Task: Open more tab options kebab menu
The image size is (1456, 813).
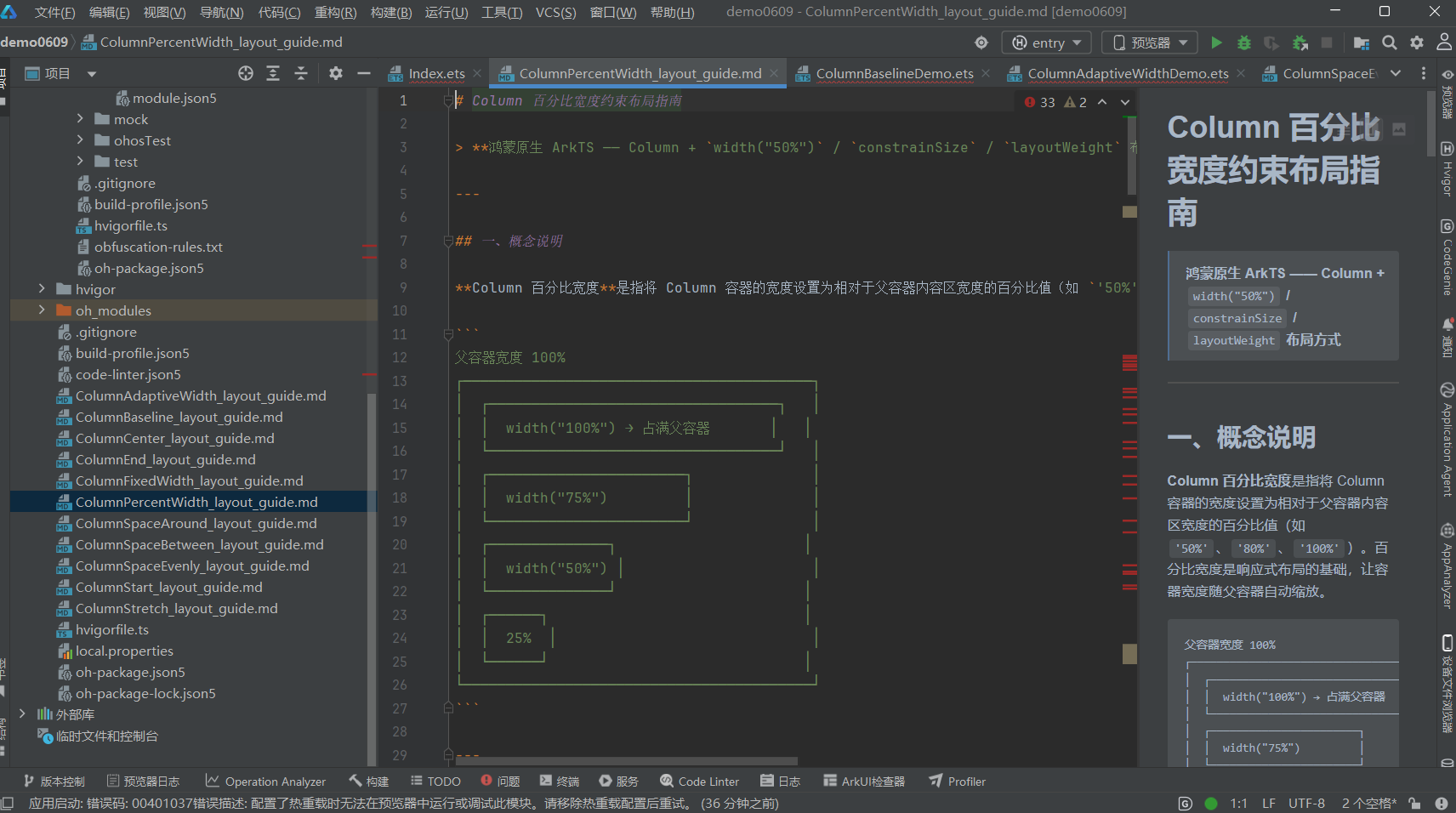Action: pyautogui.click(x=1424, y=73)
